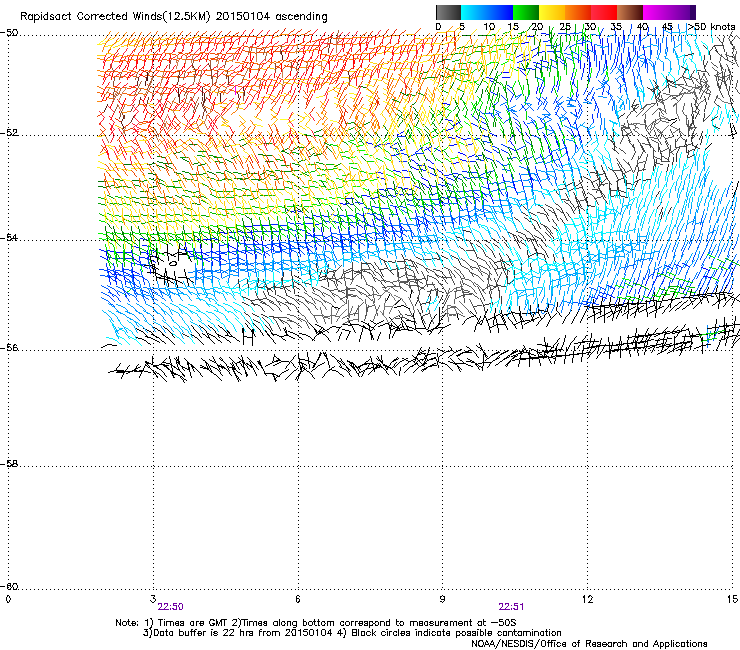Click the longitude label '6'

pyautogui.click(x=298, y=599)
